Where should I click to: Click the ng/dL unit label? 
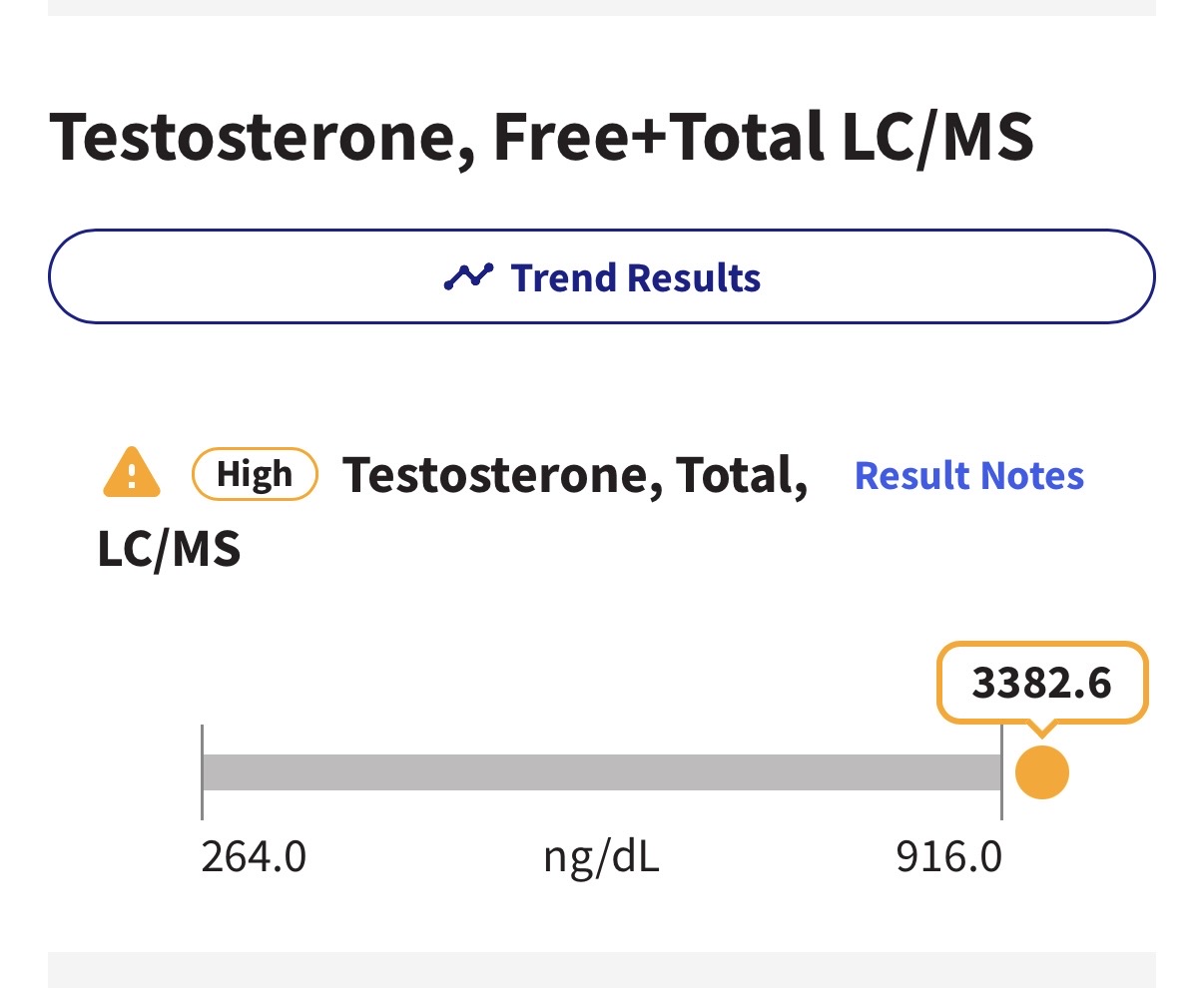pos(601,856)
